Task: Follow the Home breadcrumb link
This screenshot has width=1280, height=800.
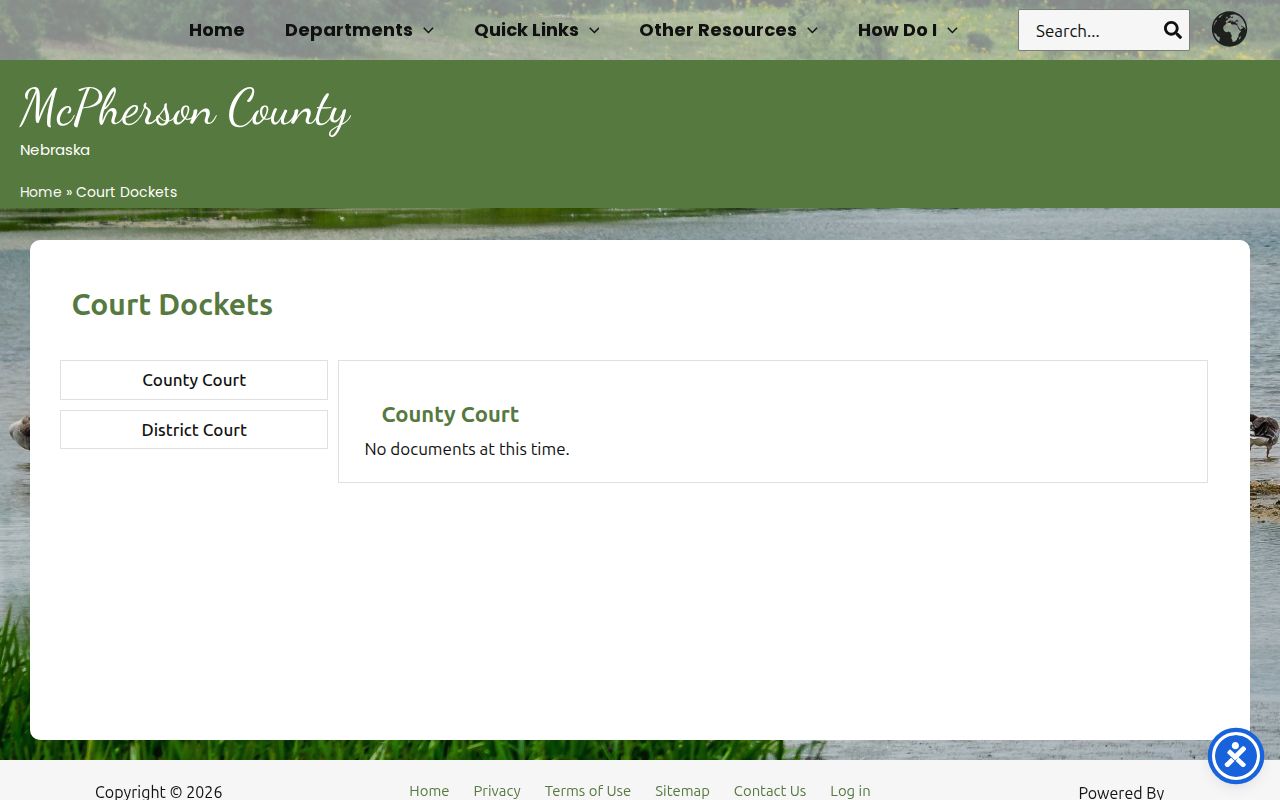Action: click(41, 192)
